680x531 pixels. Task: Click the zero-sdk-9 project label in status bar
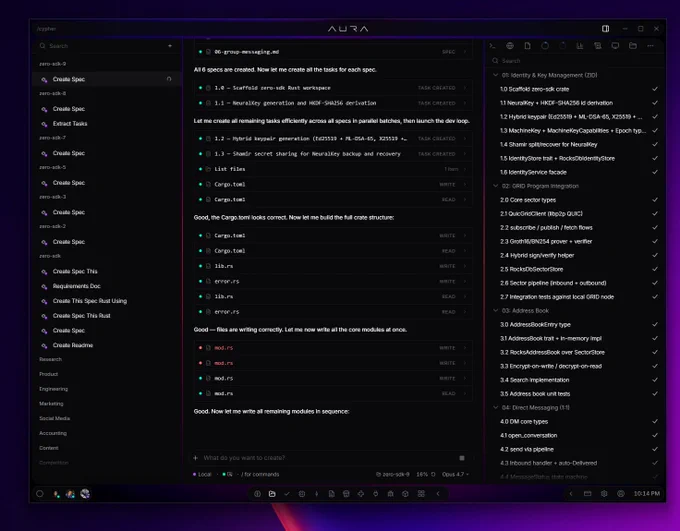coord(392,474)
